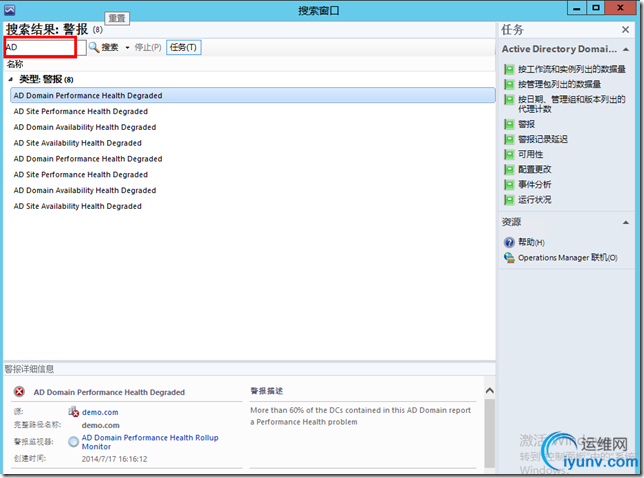Viewport: 644px width, 478px height.
Task: Minimize the 搜索窗口 window
Action: tap(577, 8)
